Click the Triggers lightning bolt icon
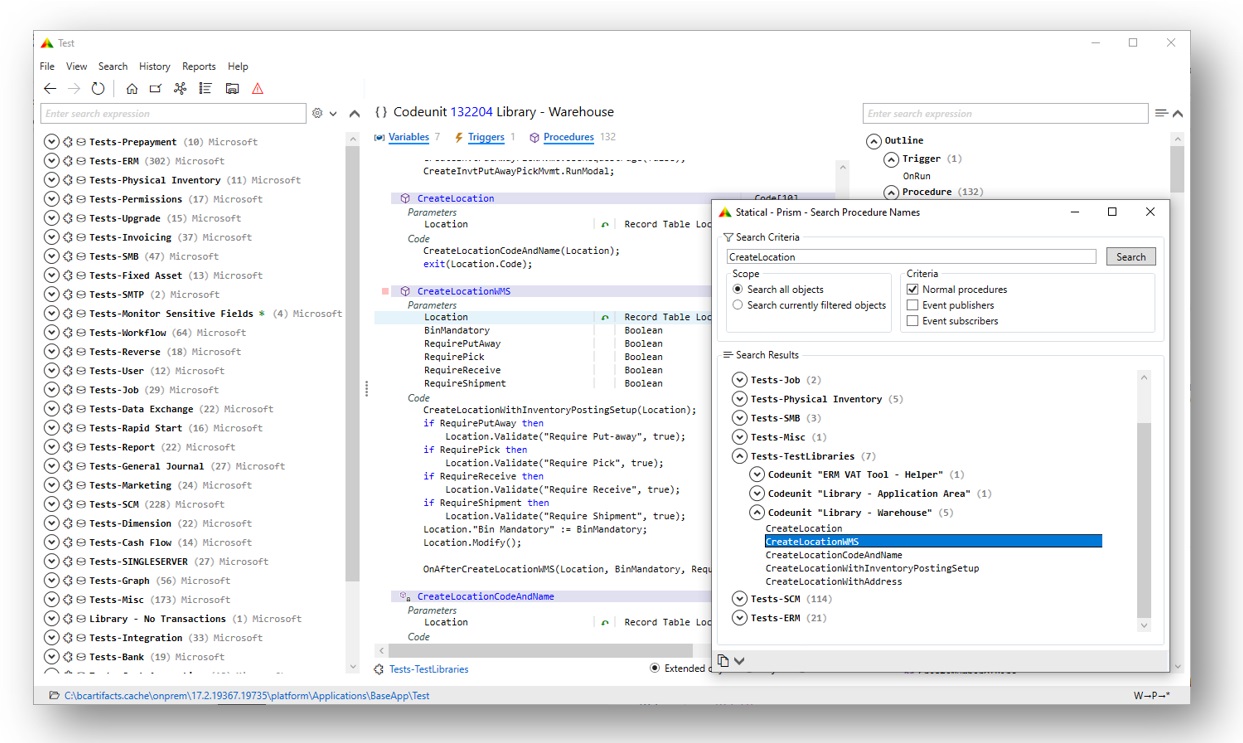1243x743 pixels. [x=459, y=137]
